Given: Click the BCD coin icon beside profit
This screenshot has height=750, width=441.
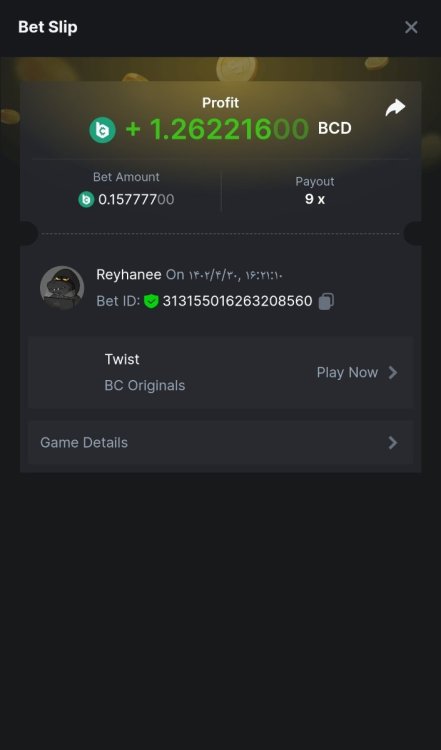Looking at the screenshot, I should (x=102, y=130).
